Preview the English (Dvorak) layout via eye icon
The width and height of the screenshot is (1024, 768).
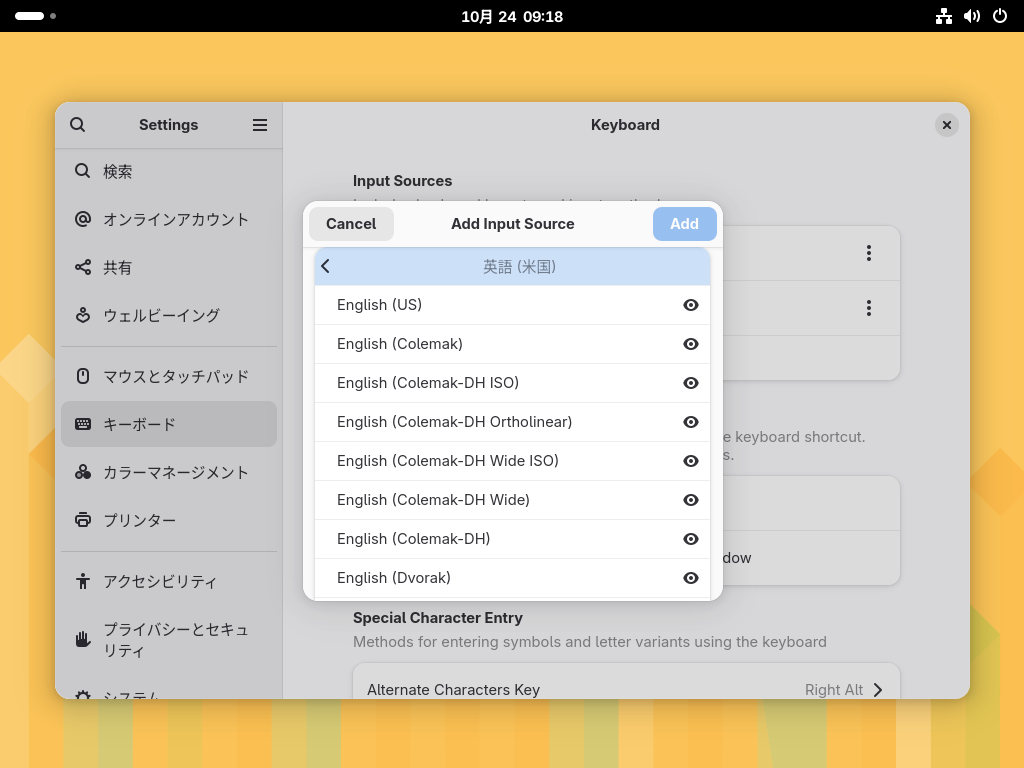690,578
